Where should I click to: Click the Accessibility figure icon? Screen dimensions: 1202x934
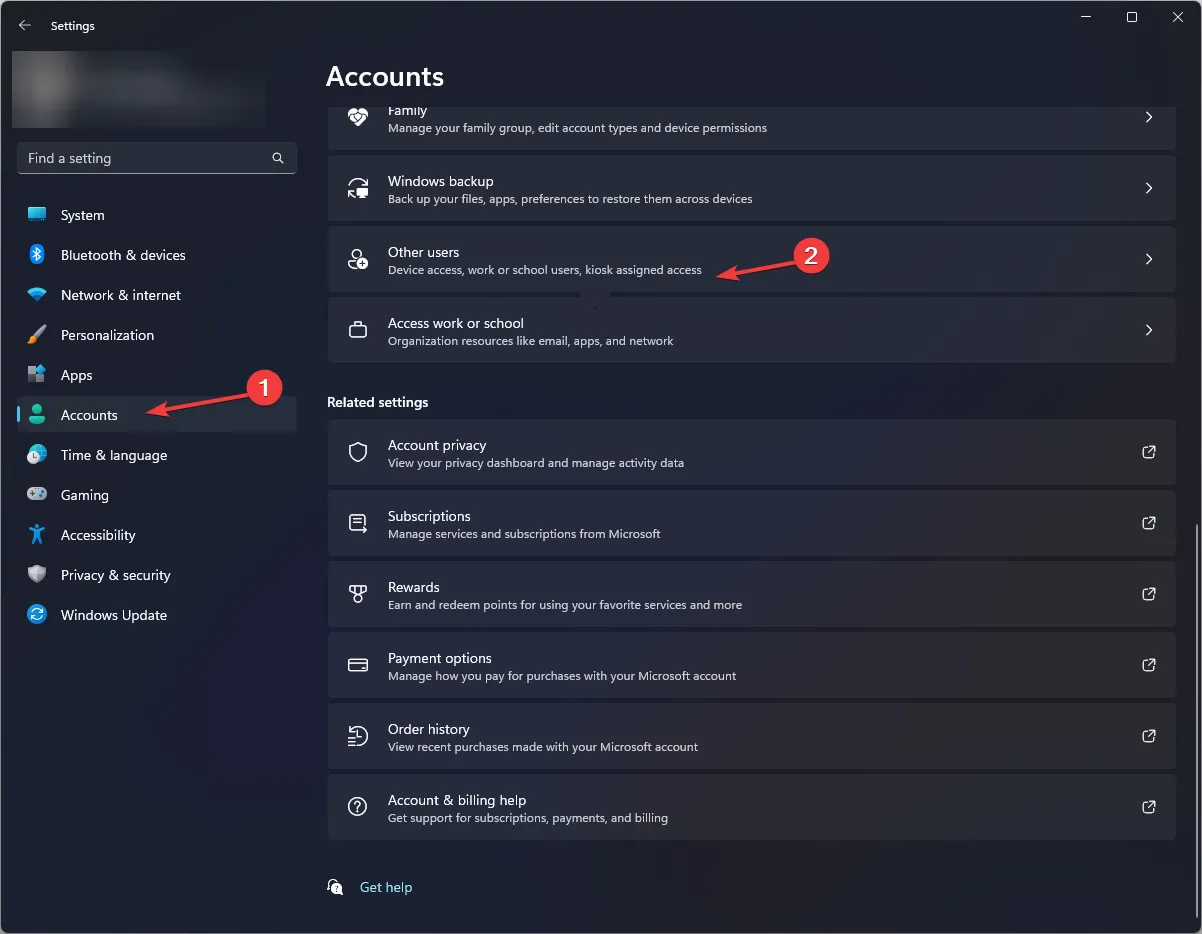tap(37, 535)
